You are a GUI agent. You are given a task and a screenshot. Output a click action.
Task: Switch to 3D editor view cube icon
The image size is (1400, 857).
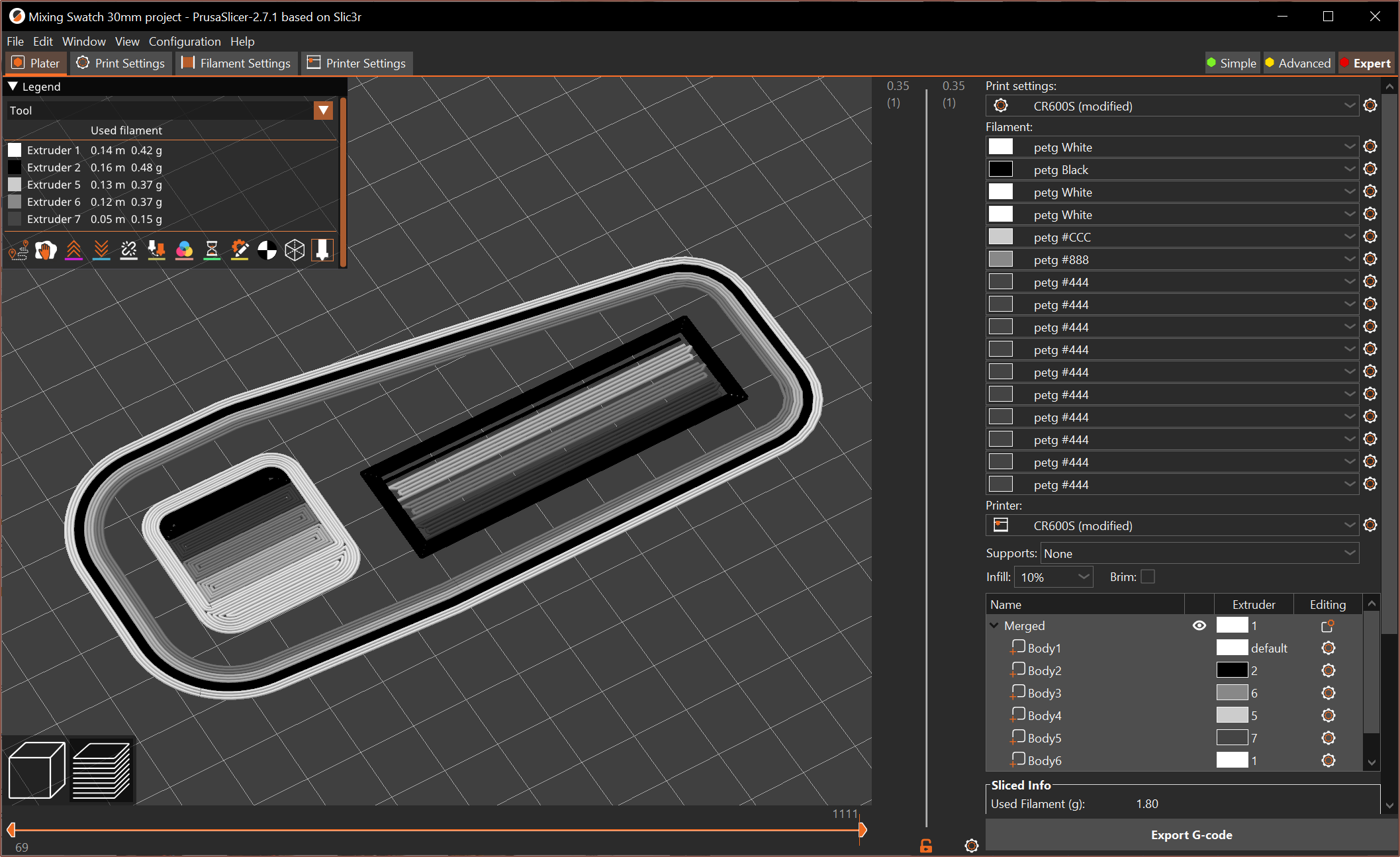(x=37, y=770)
